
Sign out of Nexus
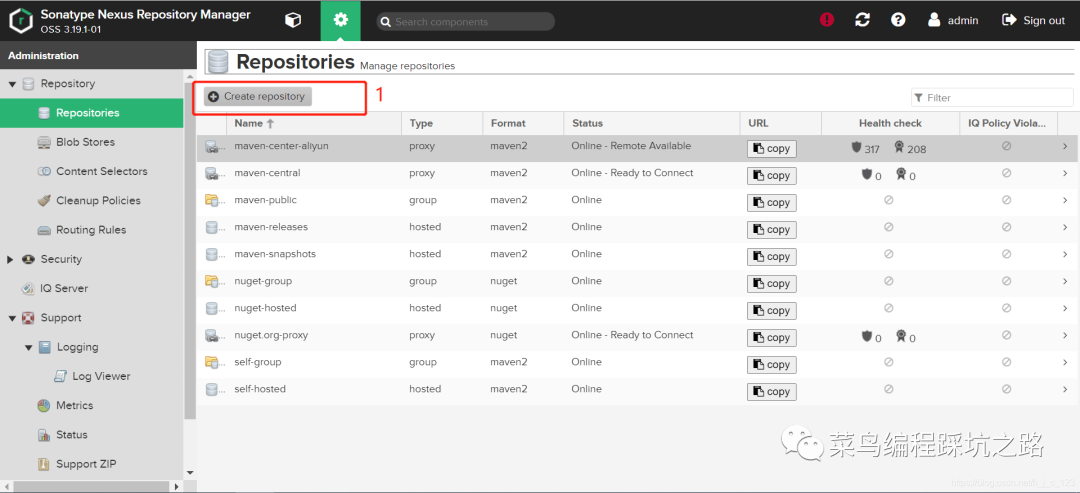coord(1033,20)
